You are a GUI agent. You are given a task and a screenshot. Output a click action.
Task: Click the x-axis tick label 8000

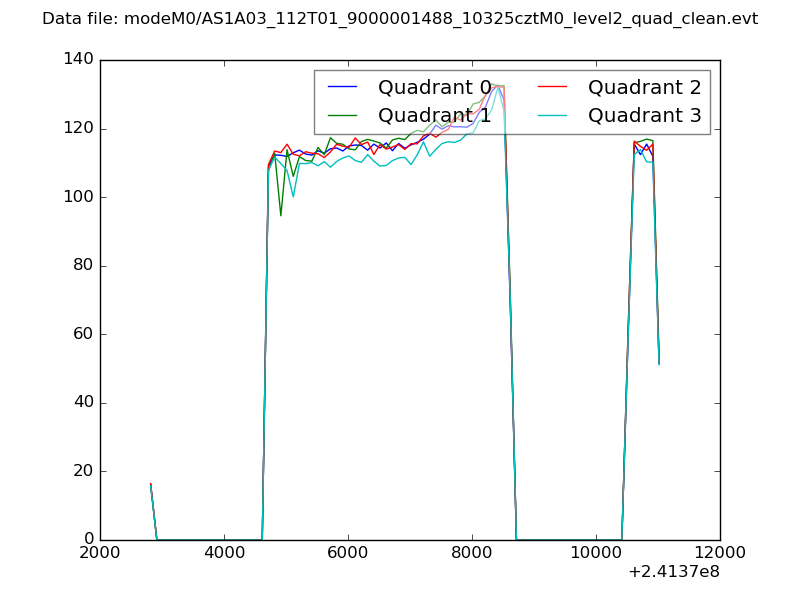pyautogui.click(x=472, y=553)
